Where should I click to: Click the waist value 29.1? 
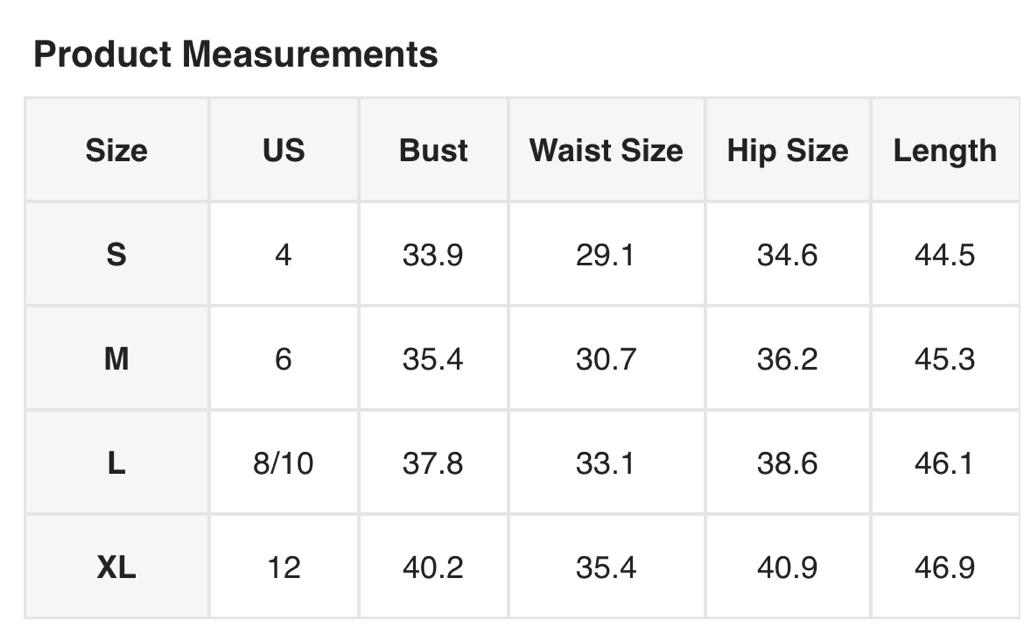[x=606, y=255]
